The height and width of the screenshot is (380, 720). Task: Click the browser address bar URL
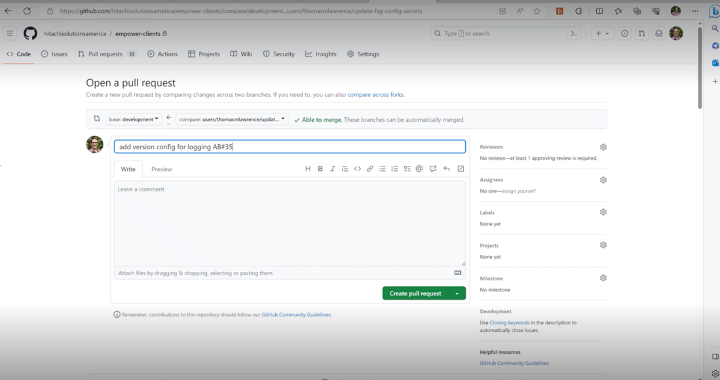[241, 11]
